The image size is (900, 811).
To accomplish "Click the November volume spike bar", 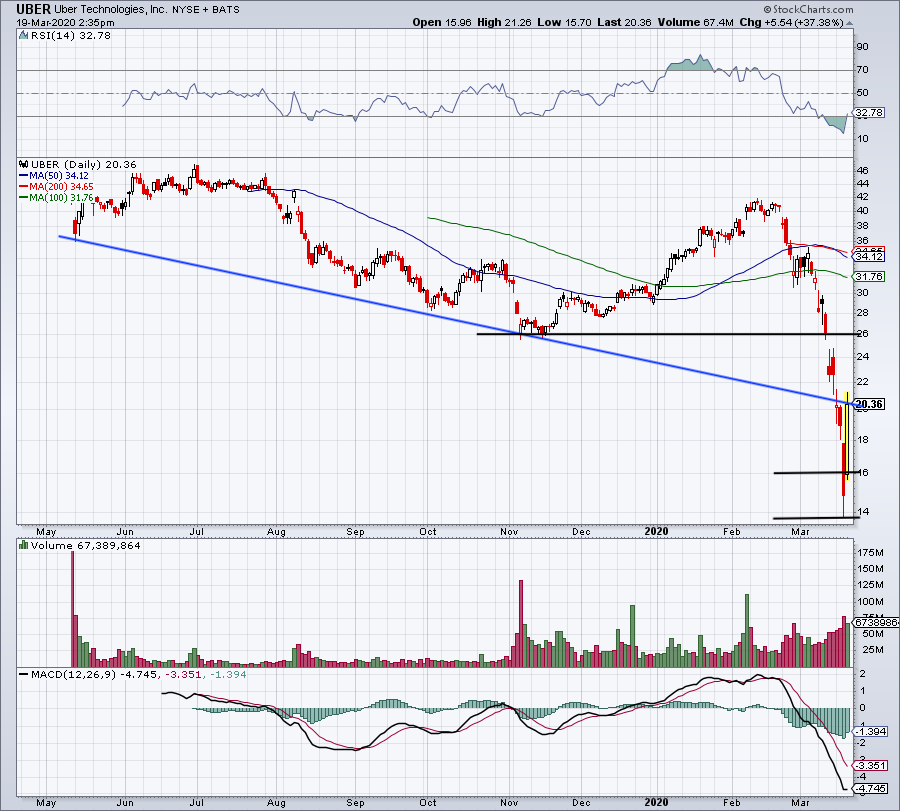I will [x=521, y=623].
